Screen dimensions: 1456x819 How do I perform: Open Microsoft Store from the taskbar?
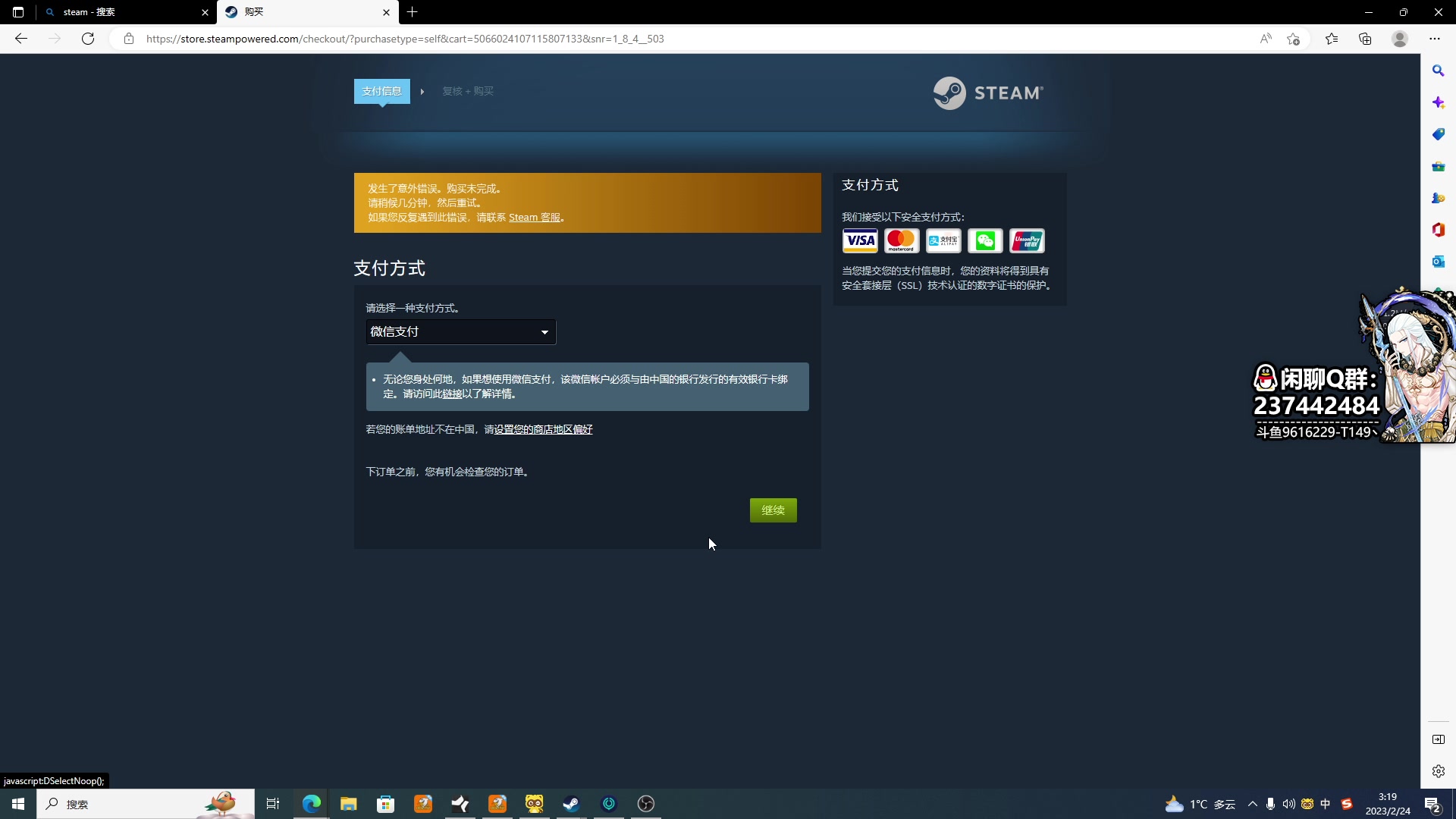point(386,804)
